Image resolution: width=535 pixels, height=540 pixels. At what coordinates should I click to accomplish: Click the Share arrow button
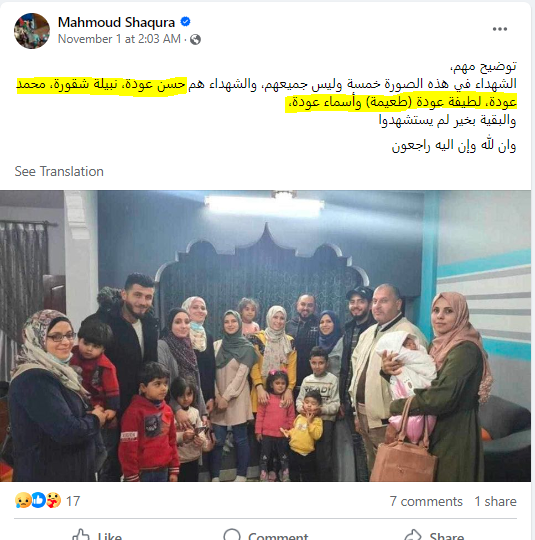[x=434, y=535]
